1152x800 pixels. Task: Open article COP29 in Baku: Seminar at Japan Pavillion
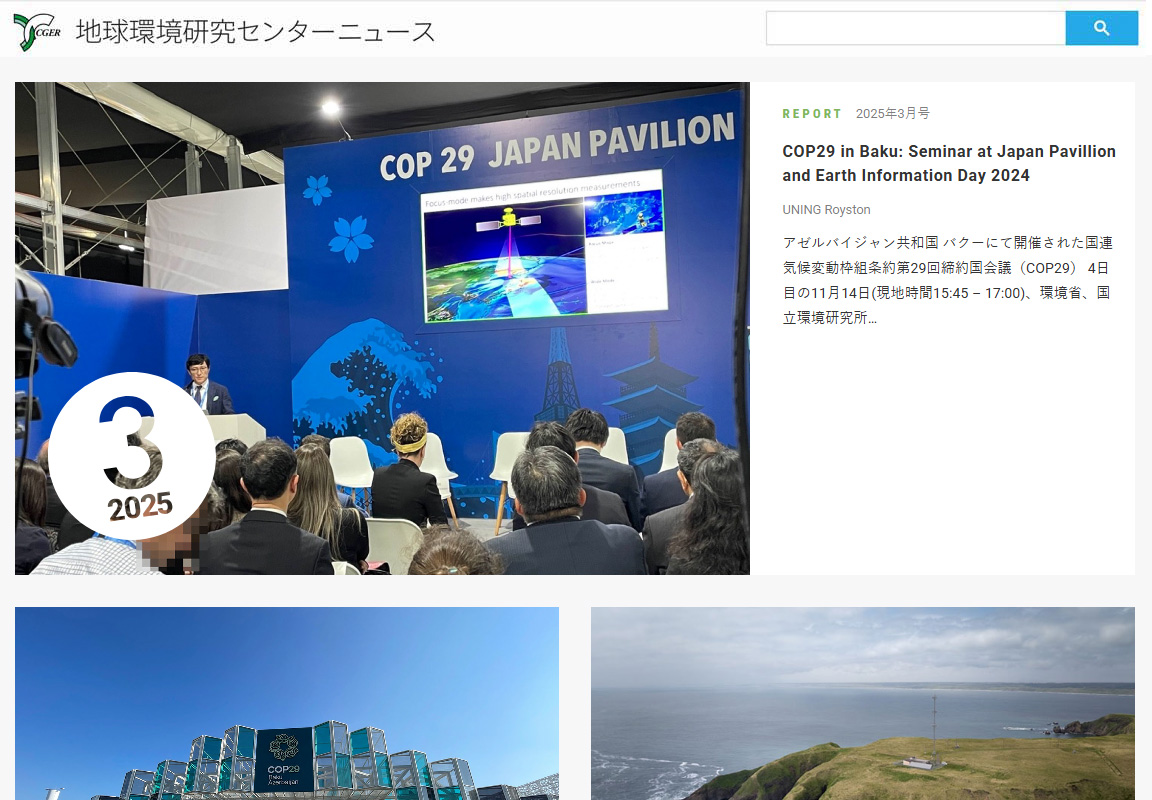coord(948,163)
